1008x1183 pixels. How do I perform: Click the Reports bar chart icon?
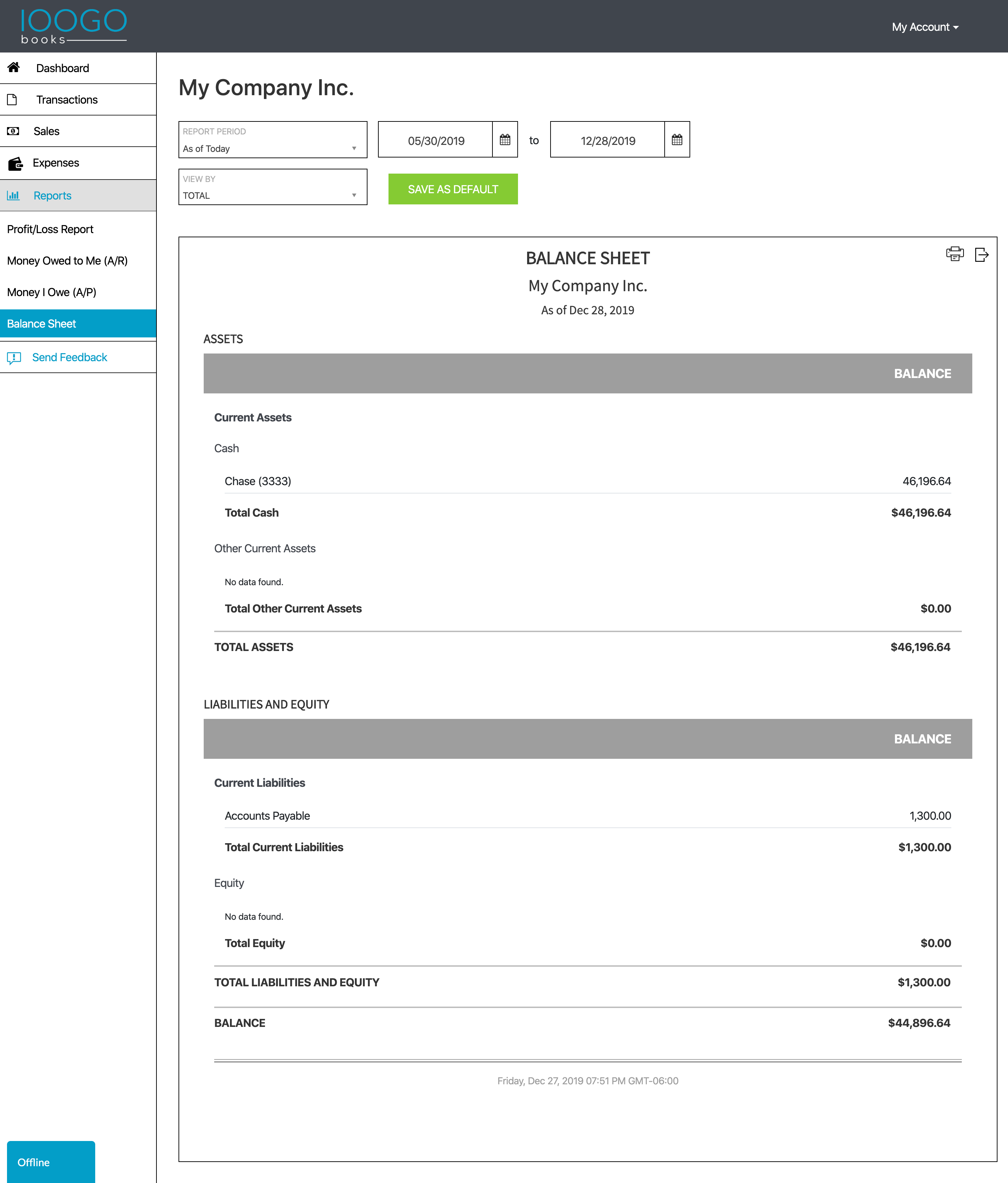[13, 195]
